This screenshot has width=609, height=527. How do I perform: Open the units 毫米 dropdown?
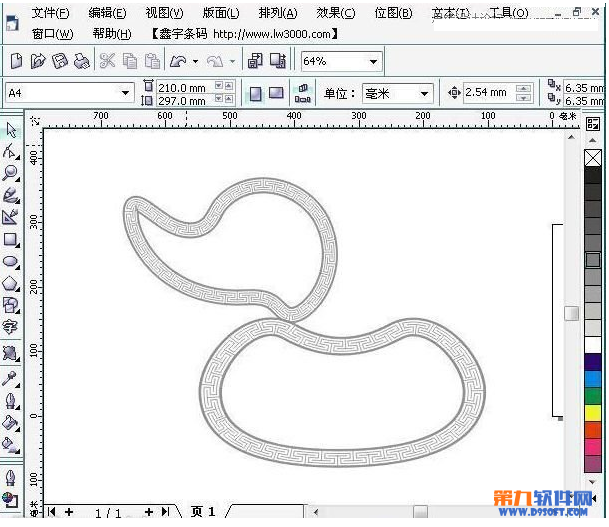(x=425, y=94)
